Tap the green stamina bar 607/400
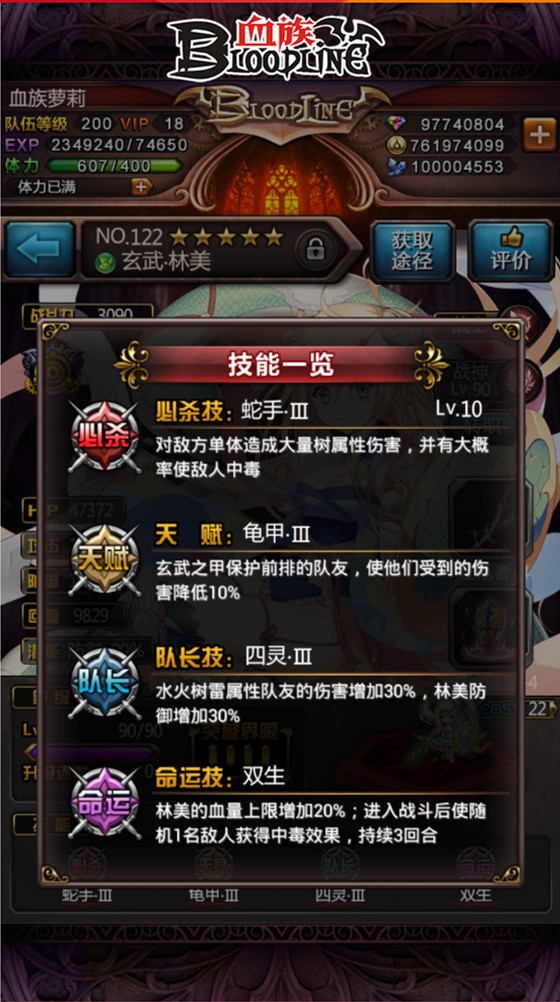This screenshot has height=1002, width=560. [114, 166]
